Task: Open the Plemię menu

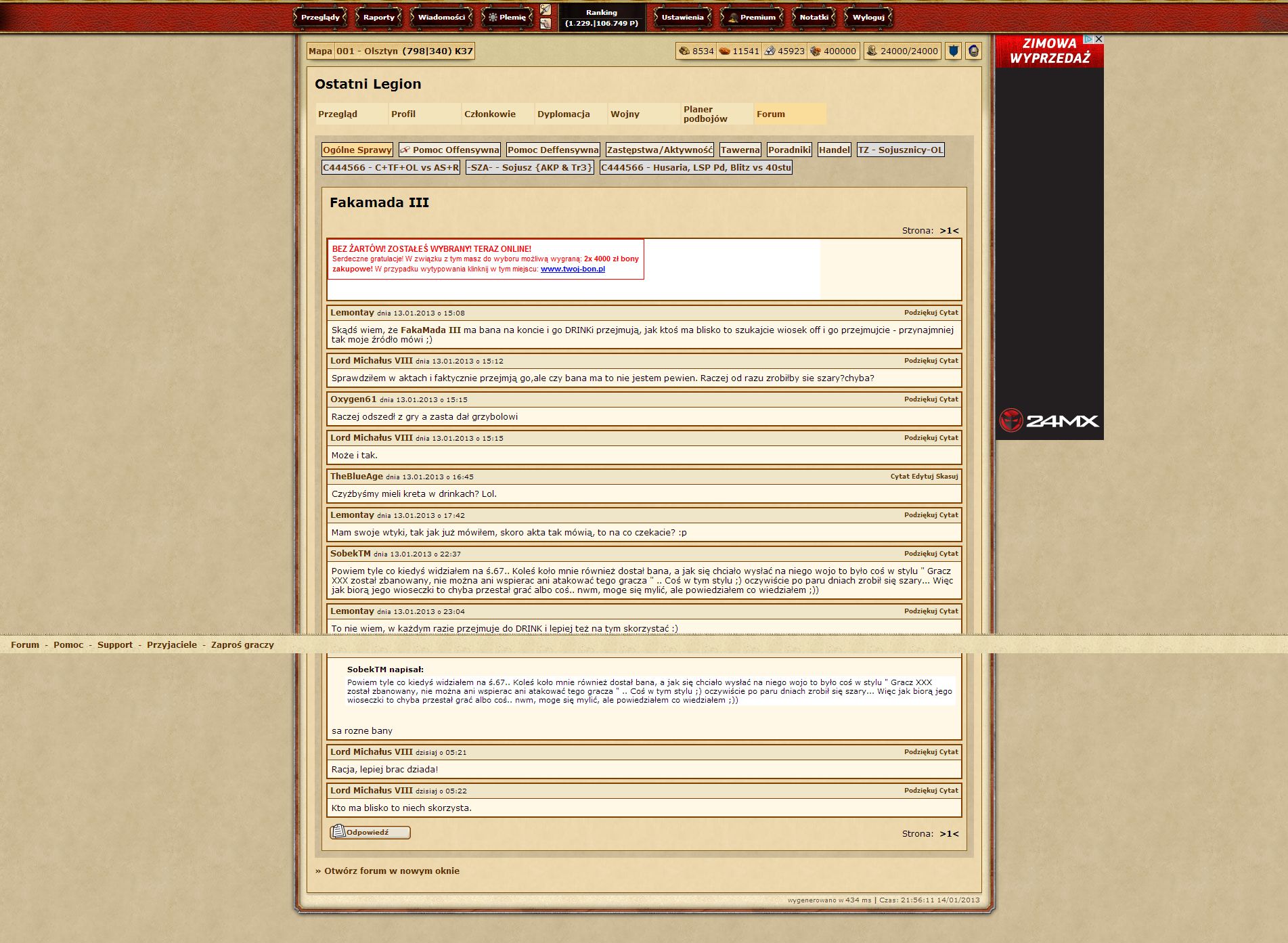Action: tap(507, 18)
